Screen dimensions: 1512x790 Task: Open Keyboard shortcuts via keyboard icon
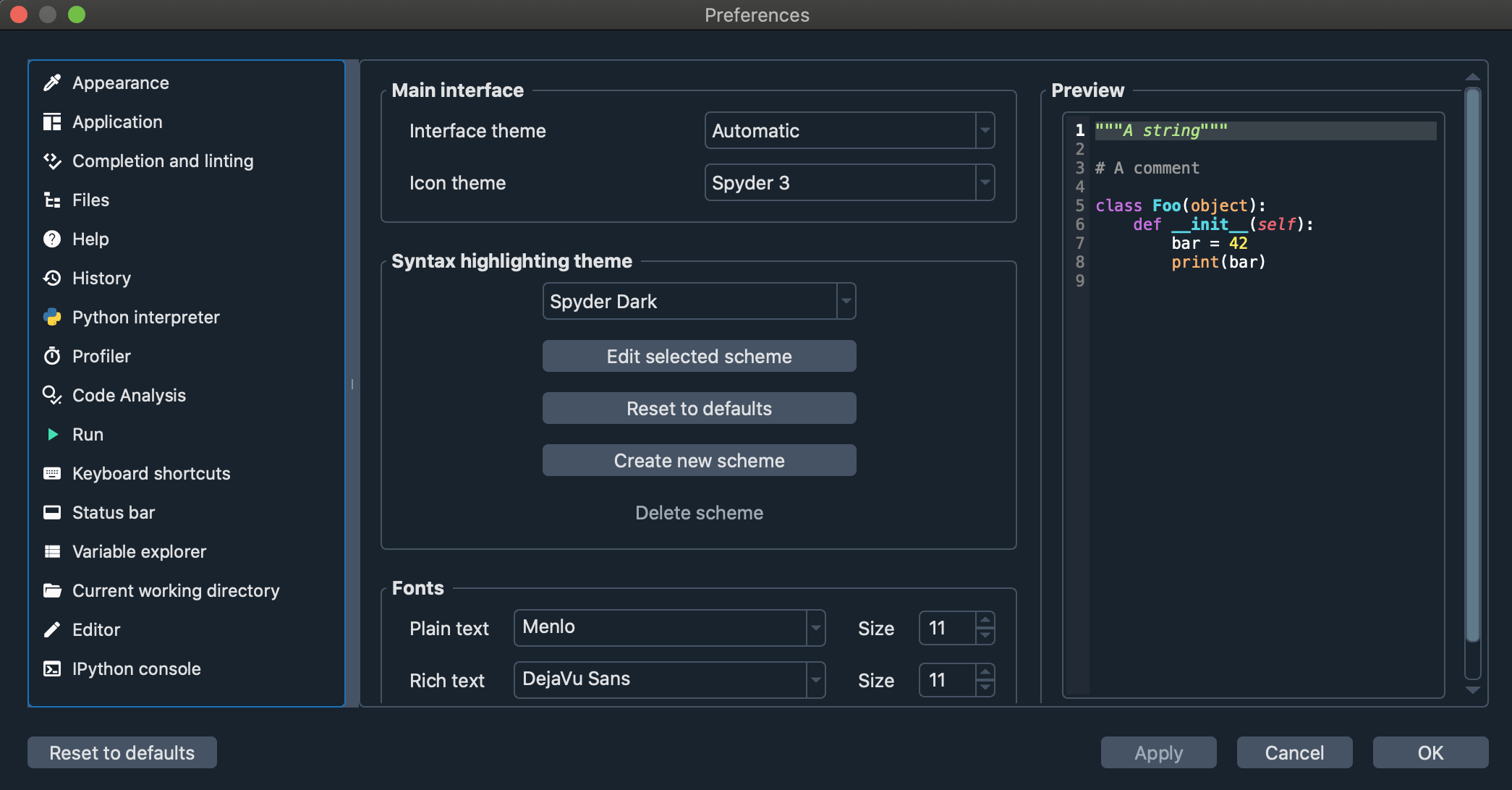(x=52, y=474)
